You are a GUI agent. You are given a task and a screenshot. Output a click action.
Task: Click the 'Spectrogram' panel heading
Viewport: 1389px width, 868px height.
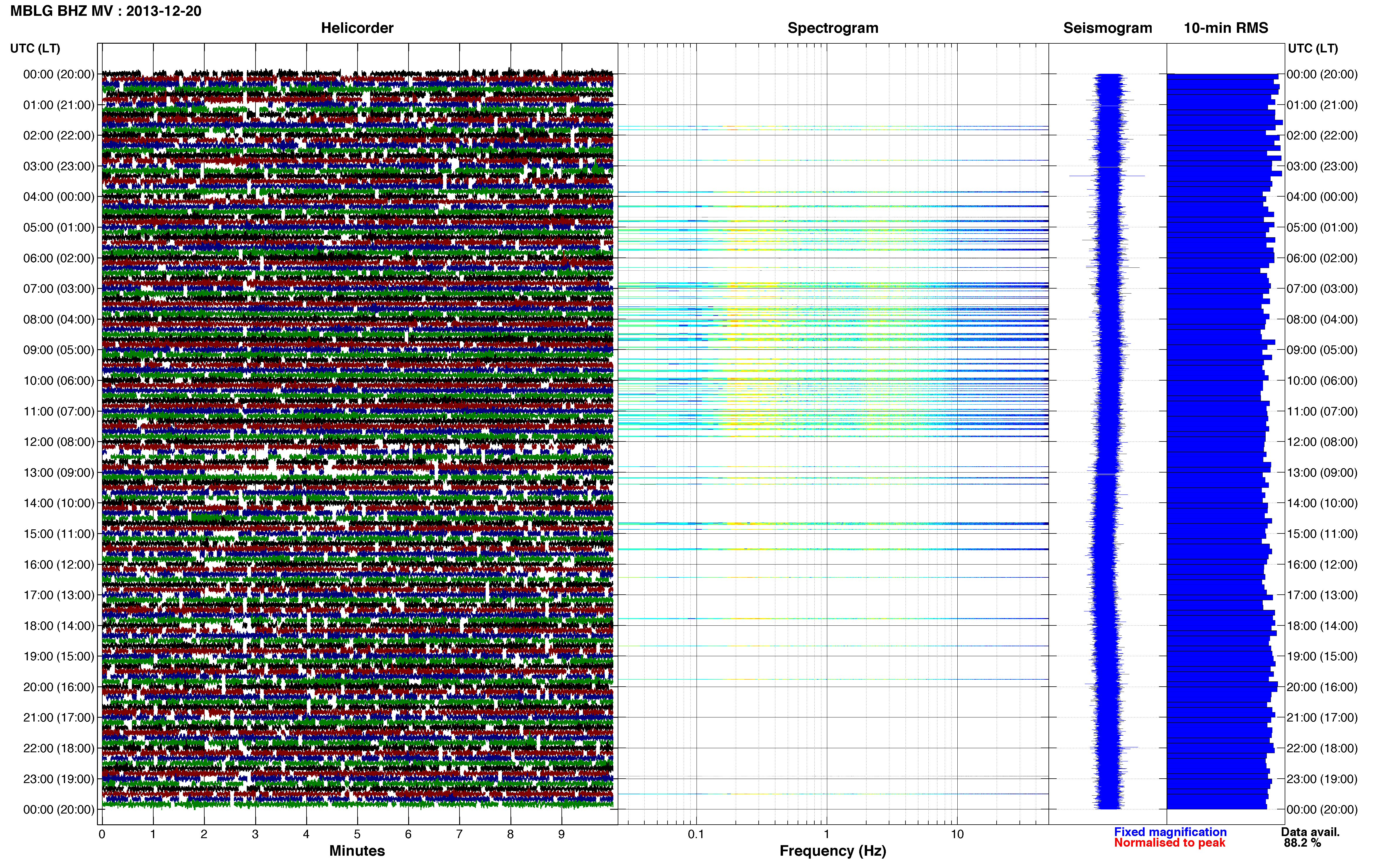pos(833,28)
